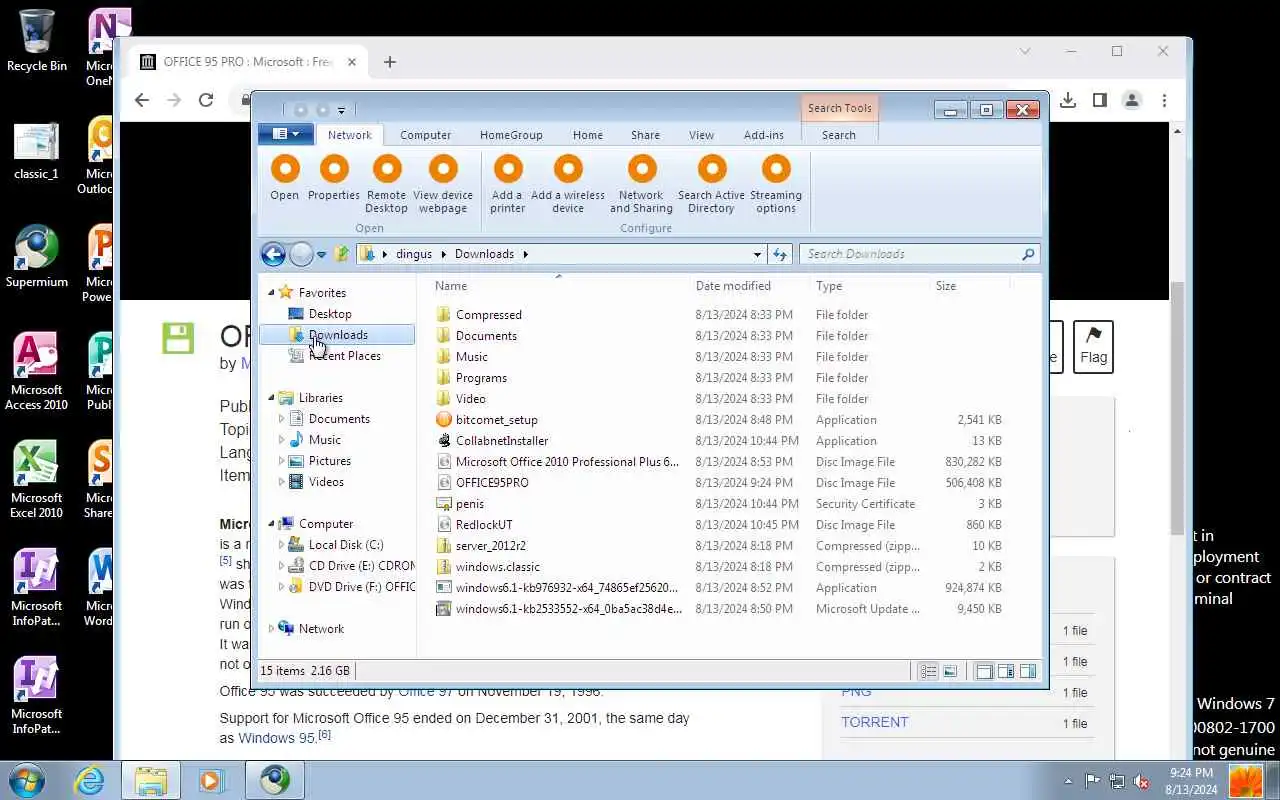Open Supermium desktop shortcut
Image resolution: width=1280 pixels, height=800 pixels.
(x=37, y=258)
